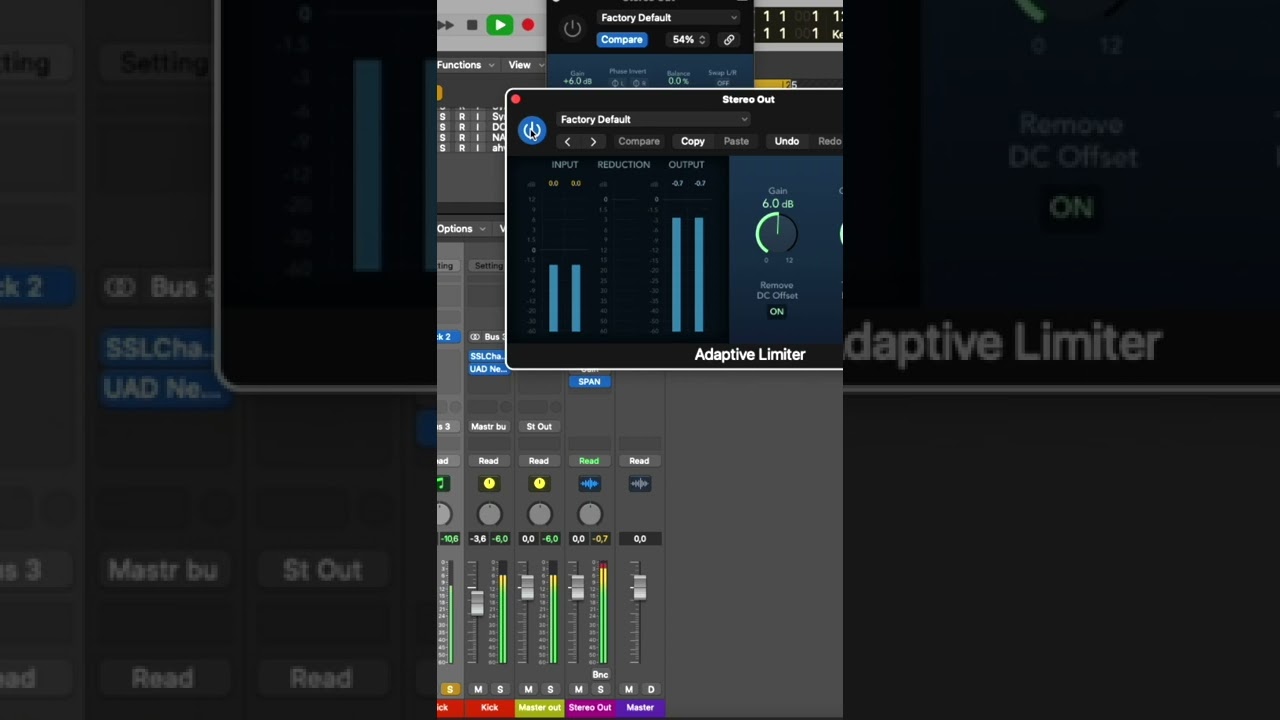Change the 54% window size stepper
Screen dimensions: 1280x720
[702, 40]
